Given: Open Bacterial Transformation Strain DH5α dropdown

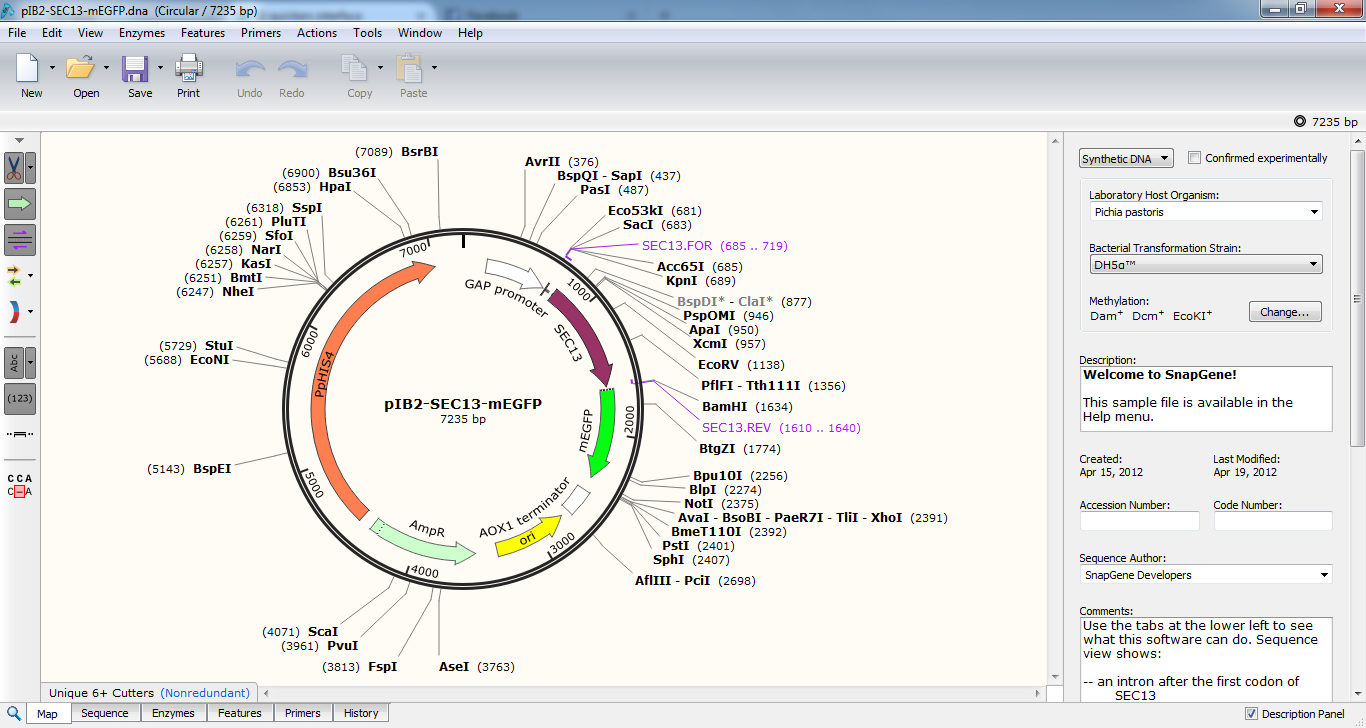Looking at the screenshot, I should [x=1206, y=265].
